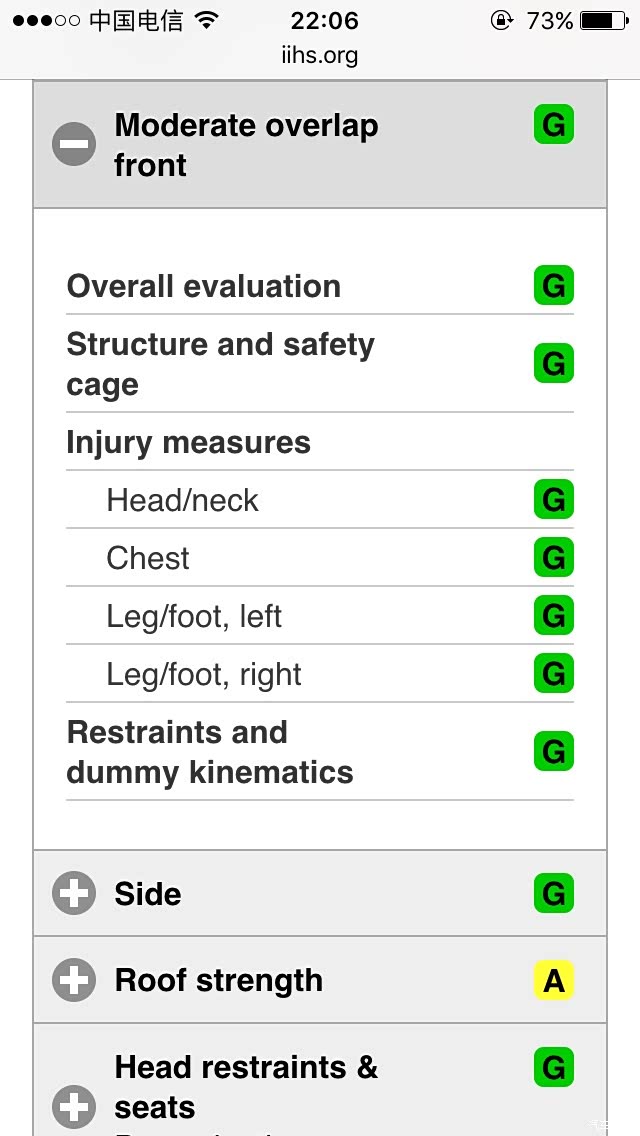This screenshot has height=1136, width=640.
Task: Tap the G badge for Leg/foot, right
Action: [553, 674]
